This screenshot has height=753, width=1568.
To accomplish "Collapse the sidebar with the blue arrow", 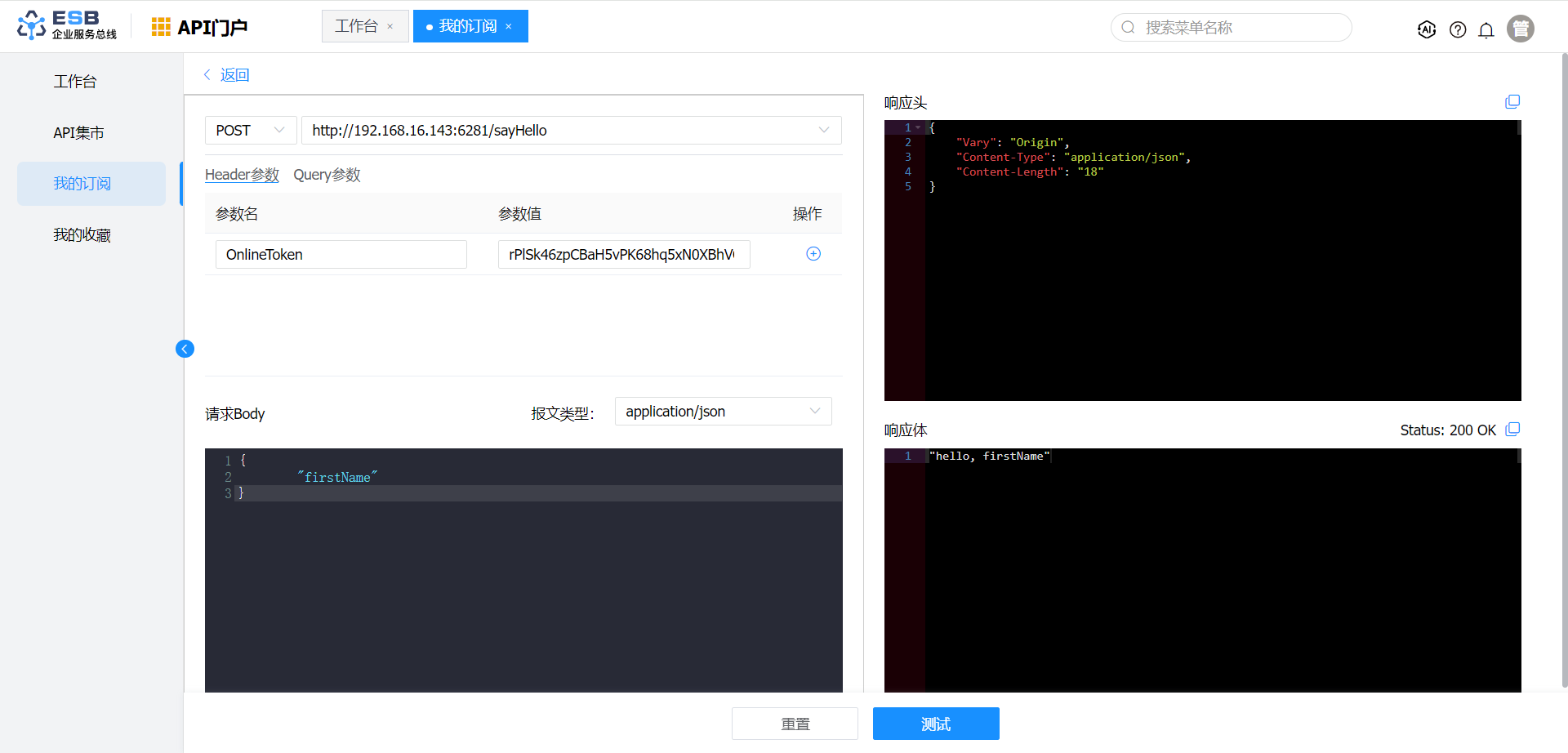I will point(185,349).
